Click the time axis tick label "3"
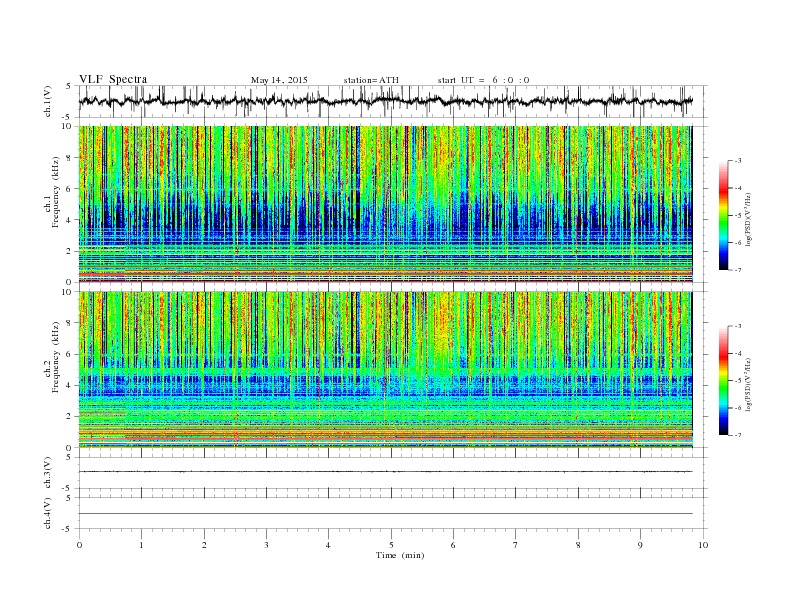The width and height of the screenshot is (792, 612). [x=266, y=545]
